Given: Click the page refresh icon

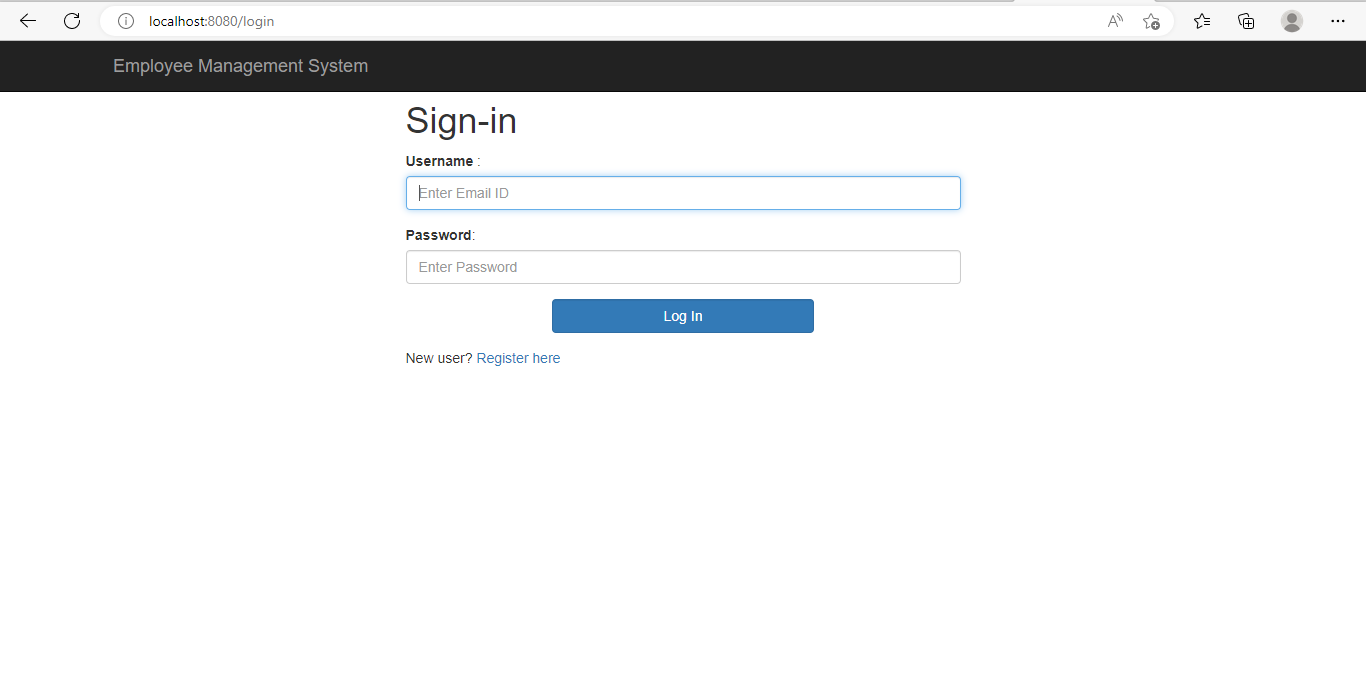Looking at the screenshot, I should pos(71,20).
